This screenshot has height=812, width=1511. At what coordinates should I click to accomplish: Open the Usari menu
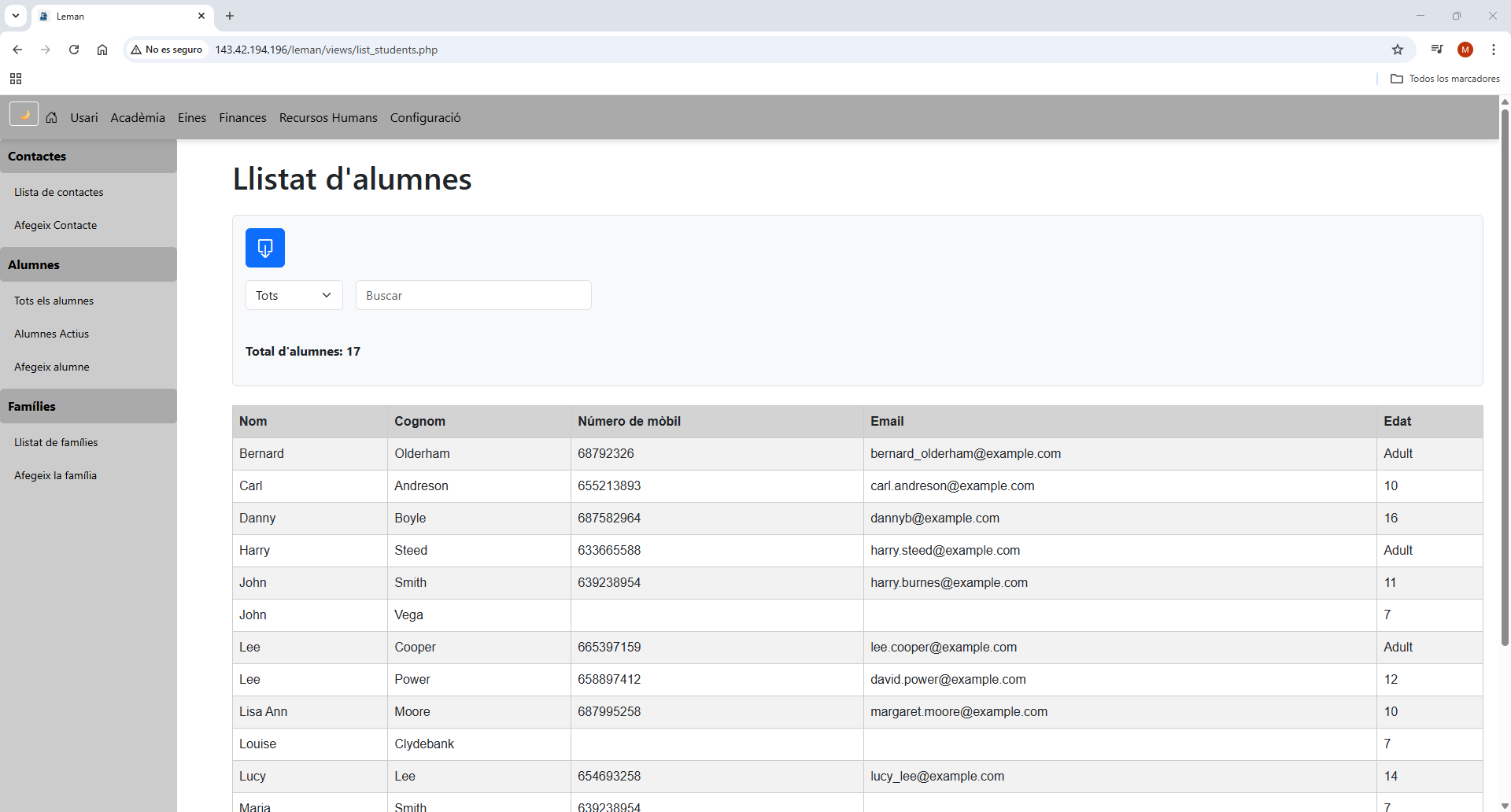pos(84,117)
